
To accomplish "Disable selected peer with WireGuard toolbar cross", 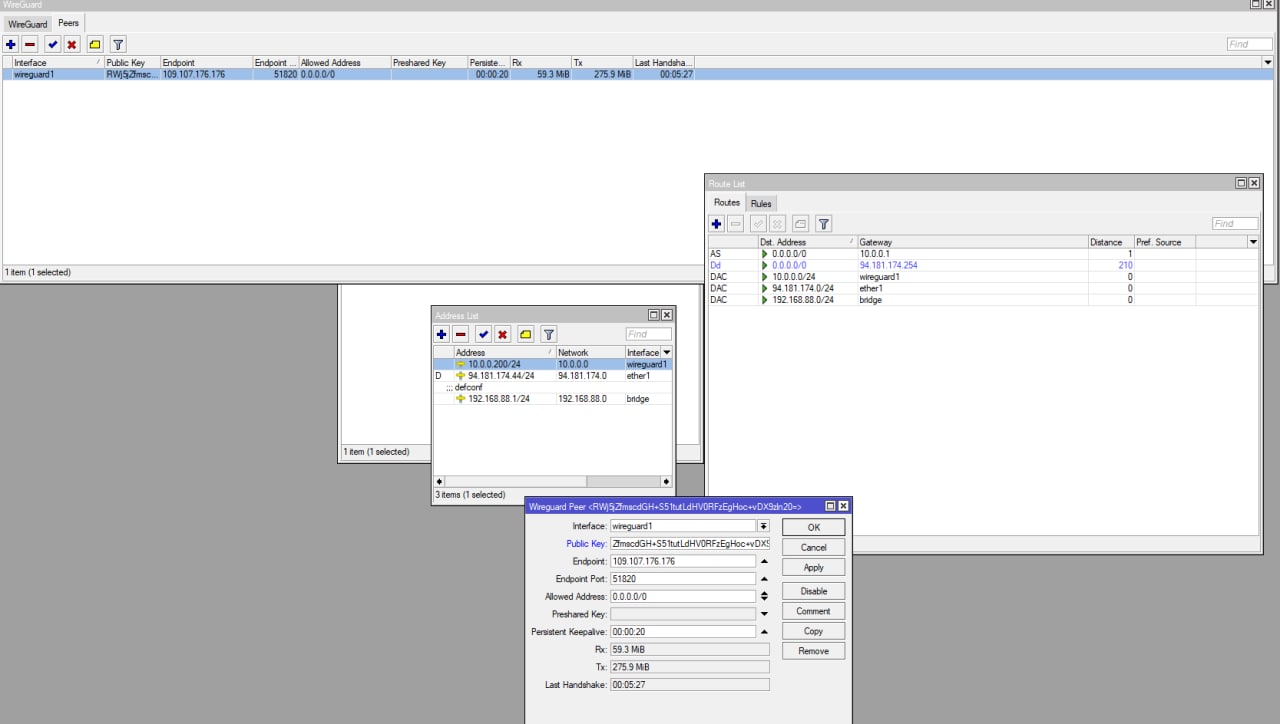I will 72,44.
